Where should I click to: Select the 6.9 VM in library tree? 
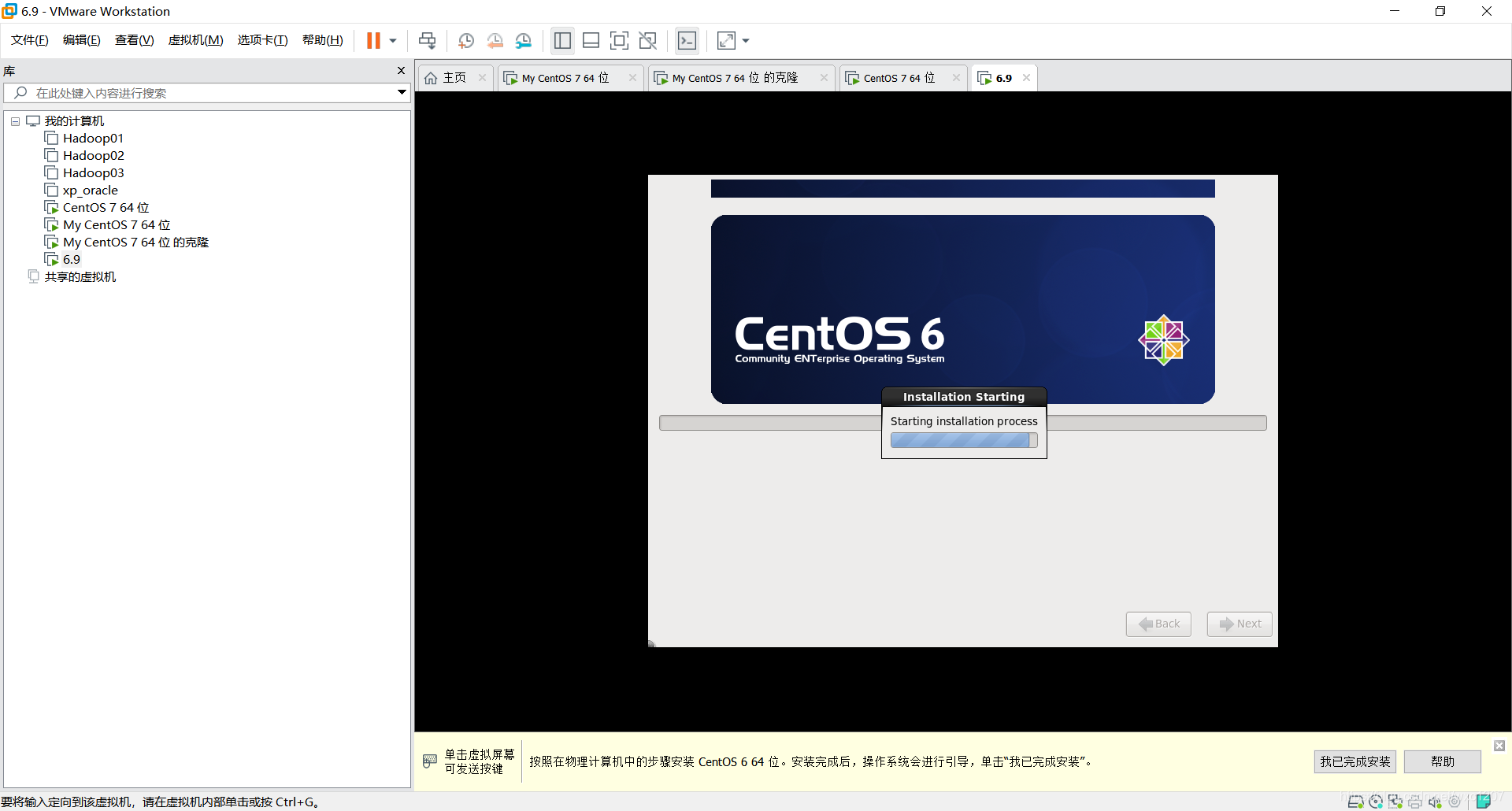(x=63, y=260)
